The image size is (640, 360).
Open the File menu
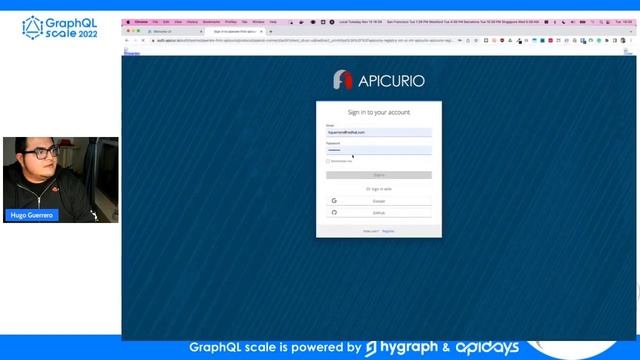point(155,22)
